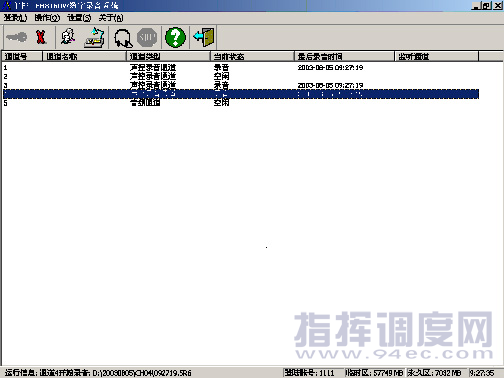Open the user management person icon
Viewport: 504px width, 378px height.
click(68, 37)
